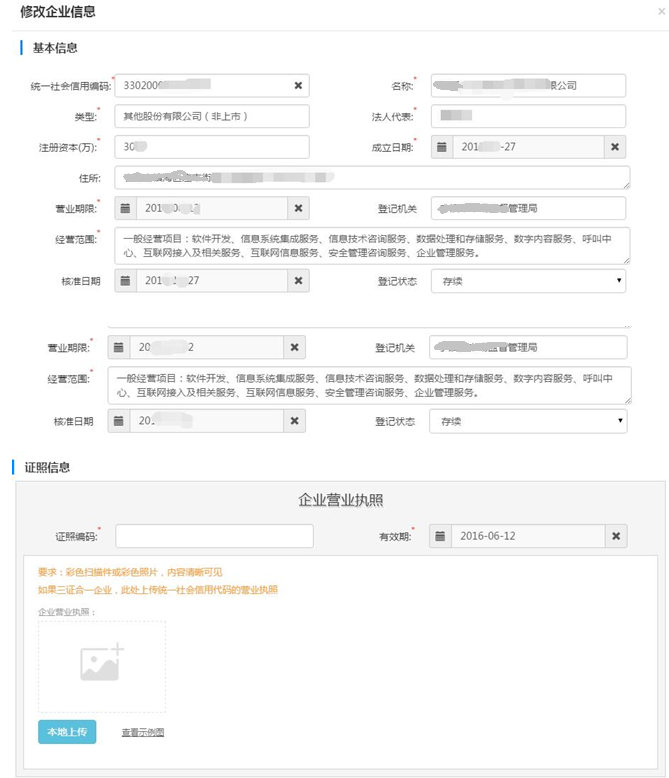This screenshot has width=669, height=778.
Task: Click the 企业营业执照 image upload placeholder
Action: pyautogui.click(x=102, y=666)
